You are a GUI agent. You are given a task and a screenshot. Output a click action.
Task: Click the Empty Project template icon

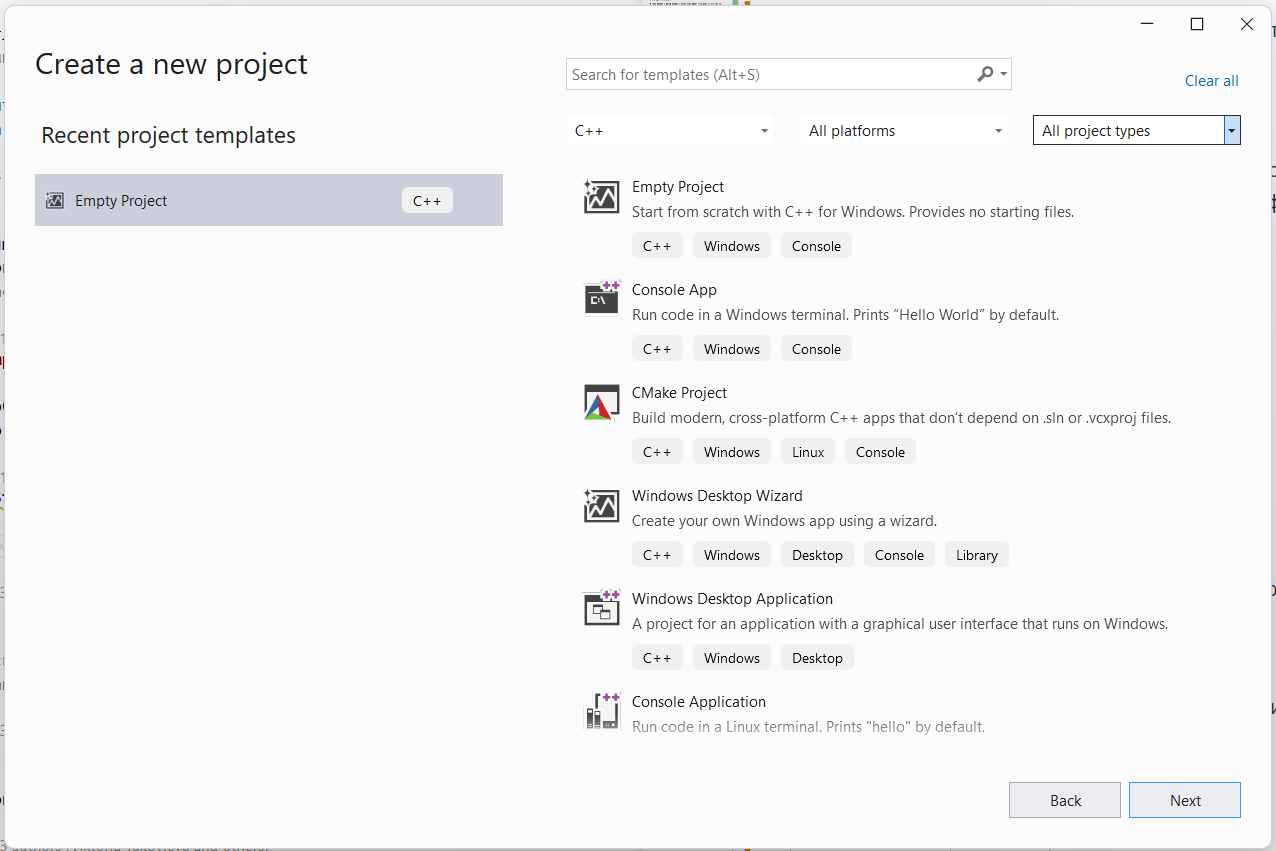[x=601, y=196]
